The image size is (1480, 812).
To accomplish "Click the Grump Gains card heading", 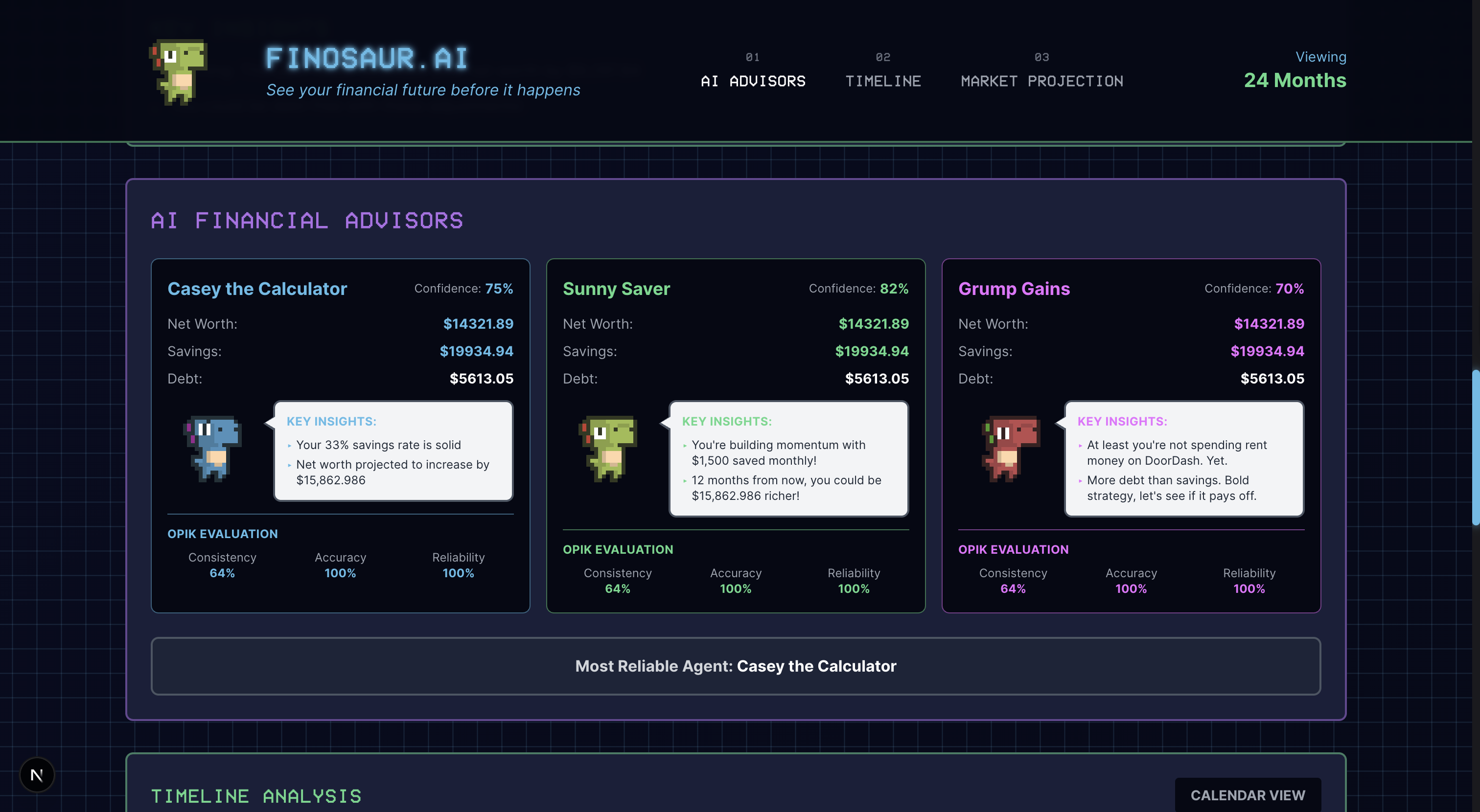I will pyautogui.click(x=1014, y=288).
